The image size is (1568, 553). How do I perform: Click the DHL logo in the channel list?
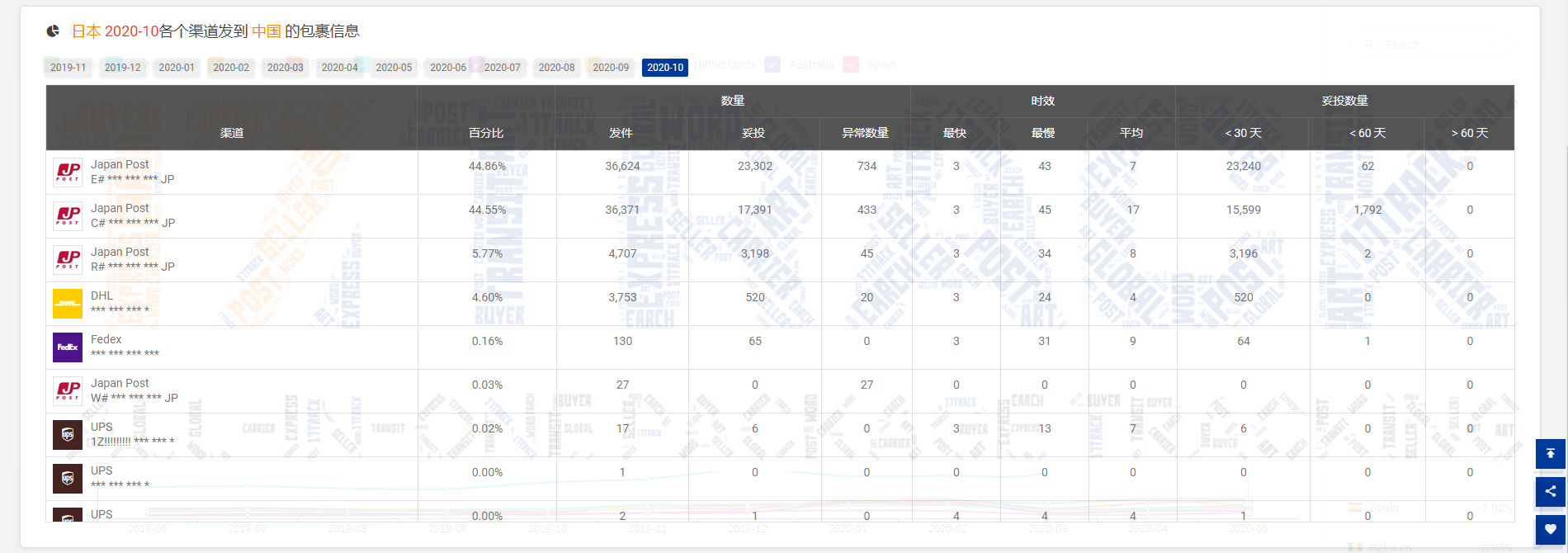click(x=68, y=303)
